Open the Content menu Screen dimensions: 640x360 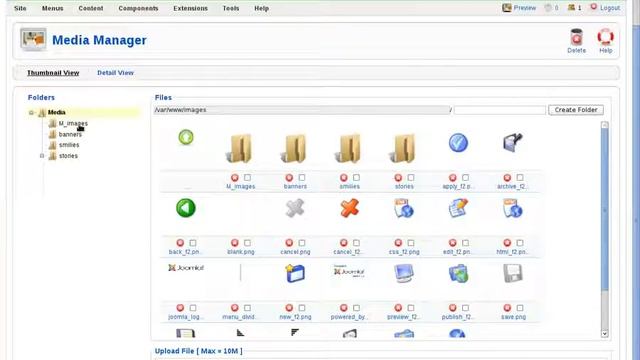(x=91, y=8)
